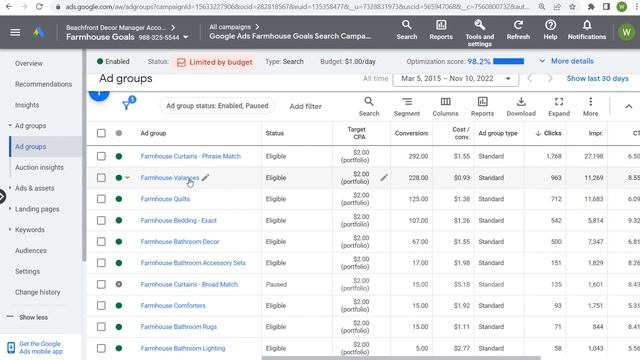This screenshot has width=640, height=360.
Task: Go to previous date range
Action: tap(529, 78)
